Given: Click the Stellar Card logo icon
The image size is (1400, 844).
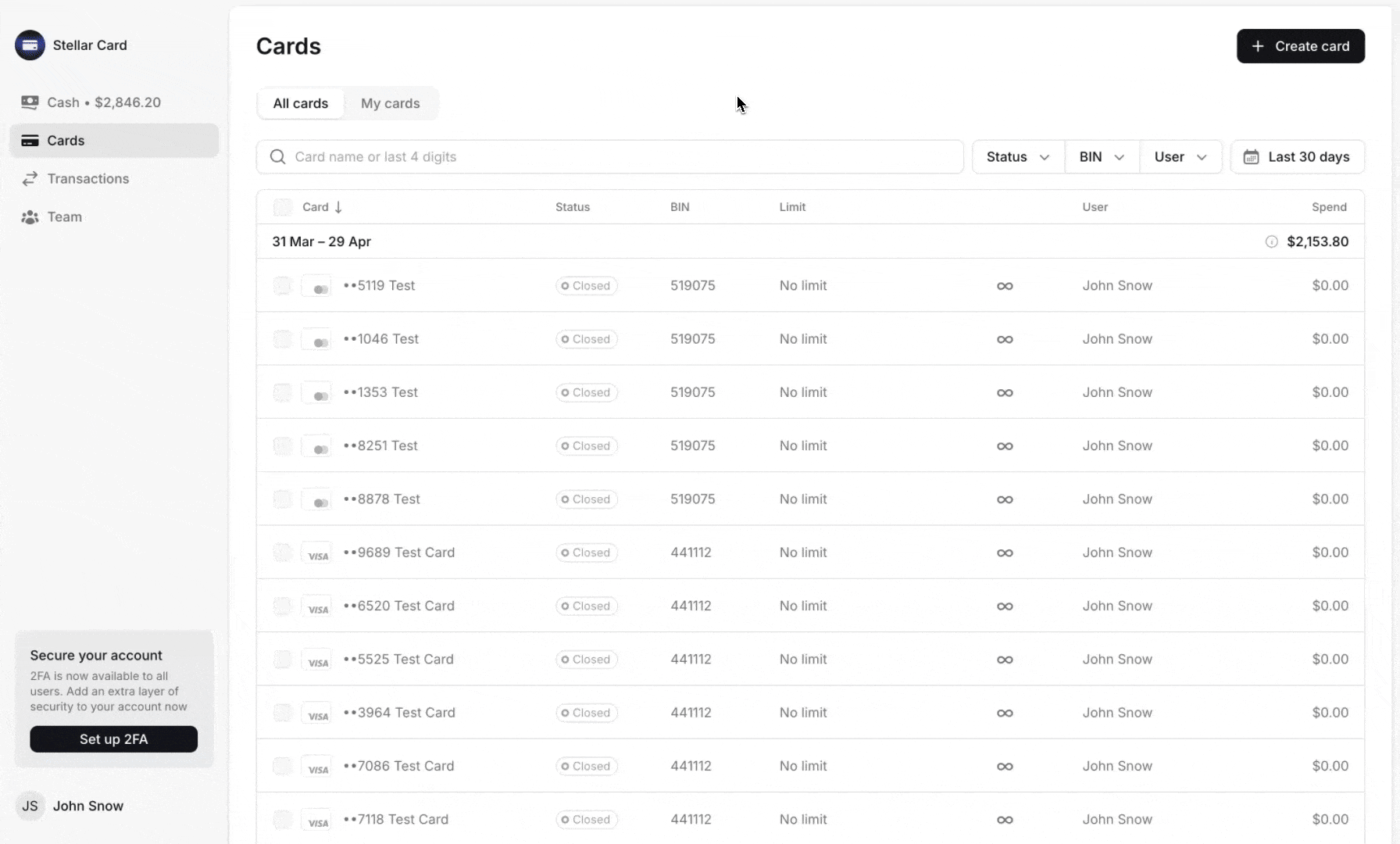Looking at the screenshot, I should (x=30, y=45).
